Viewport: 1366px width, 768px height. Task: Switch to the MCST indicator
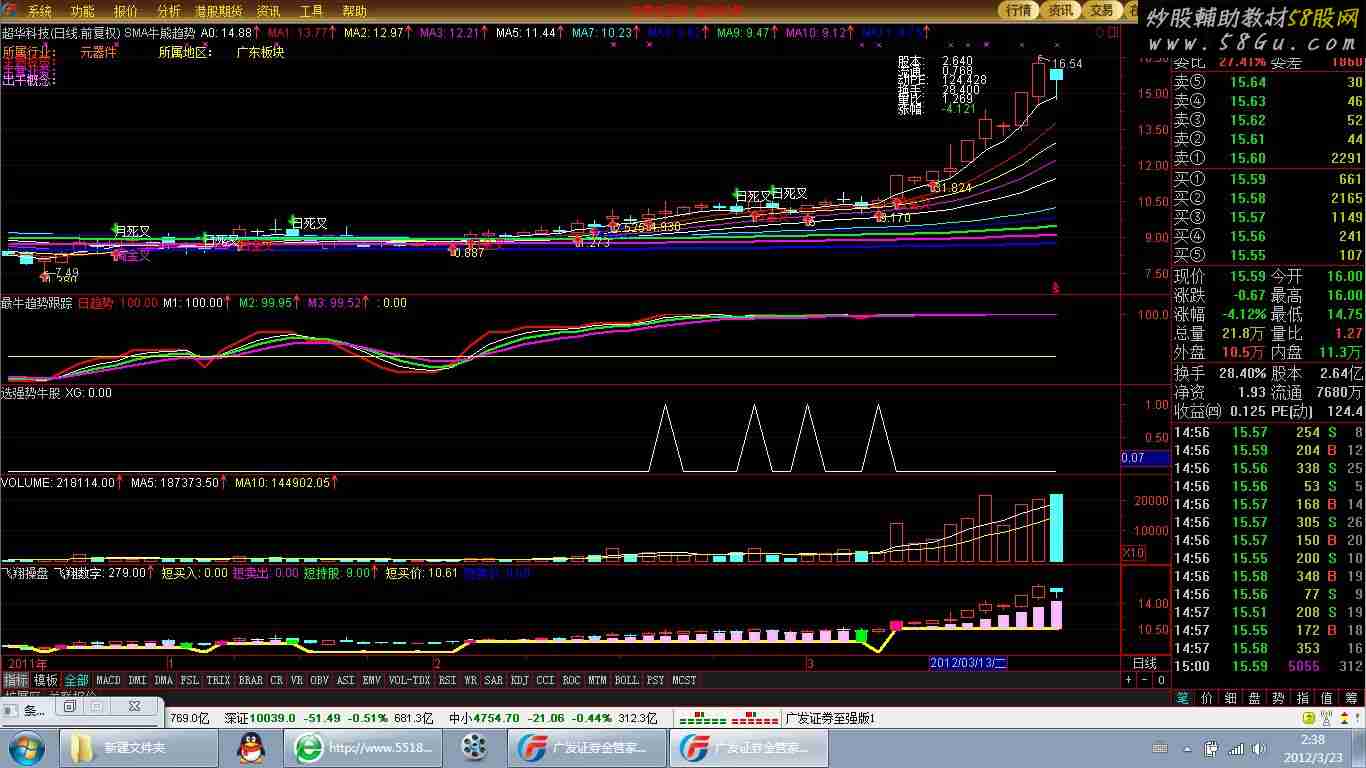tap(684, 680)
